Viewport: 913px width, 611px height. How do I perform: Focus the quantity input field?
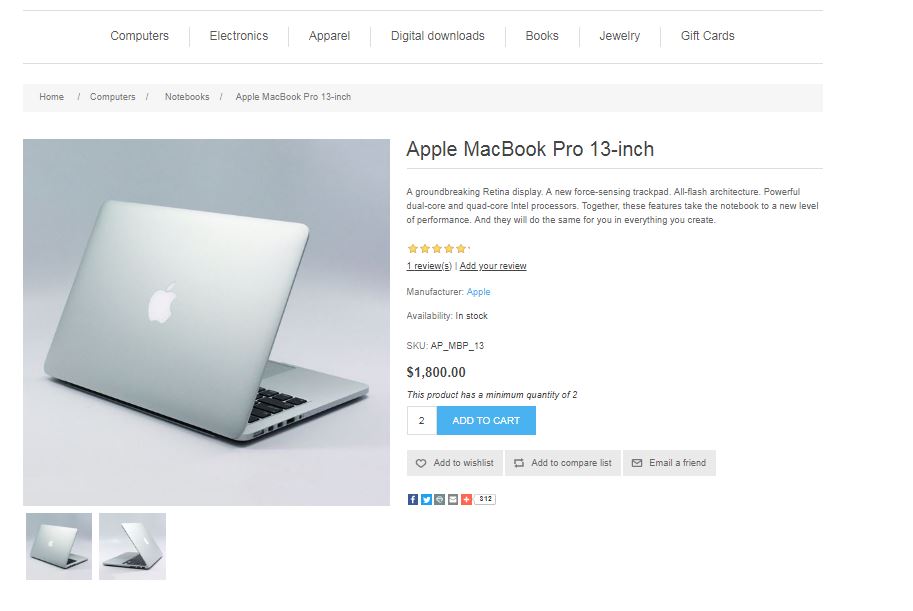click(x=422, y=421)
